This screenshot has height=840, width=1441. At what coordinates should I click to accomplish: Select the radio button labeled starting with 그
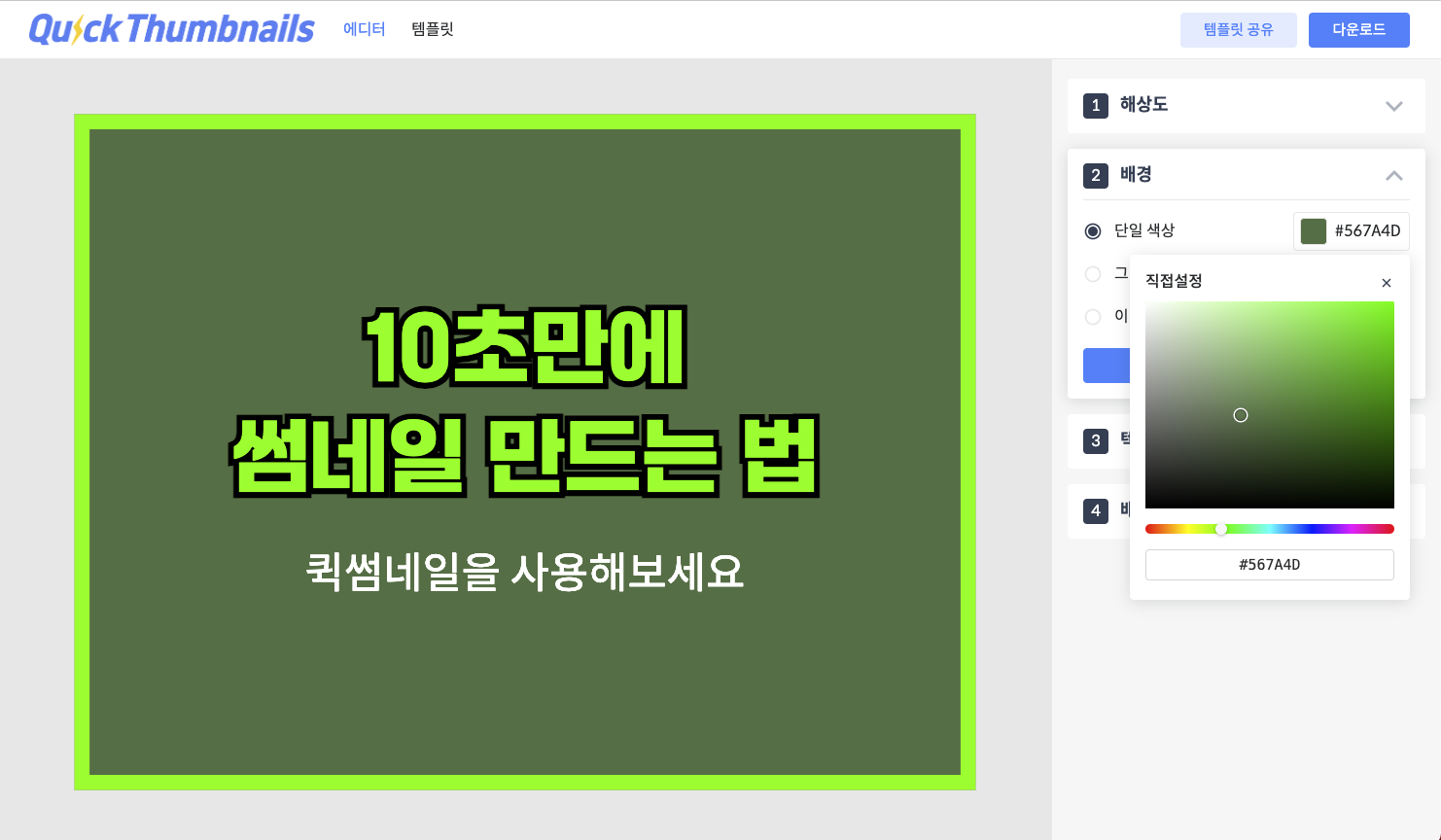coord(1093,274)
